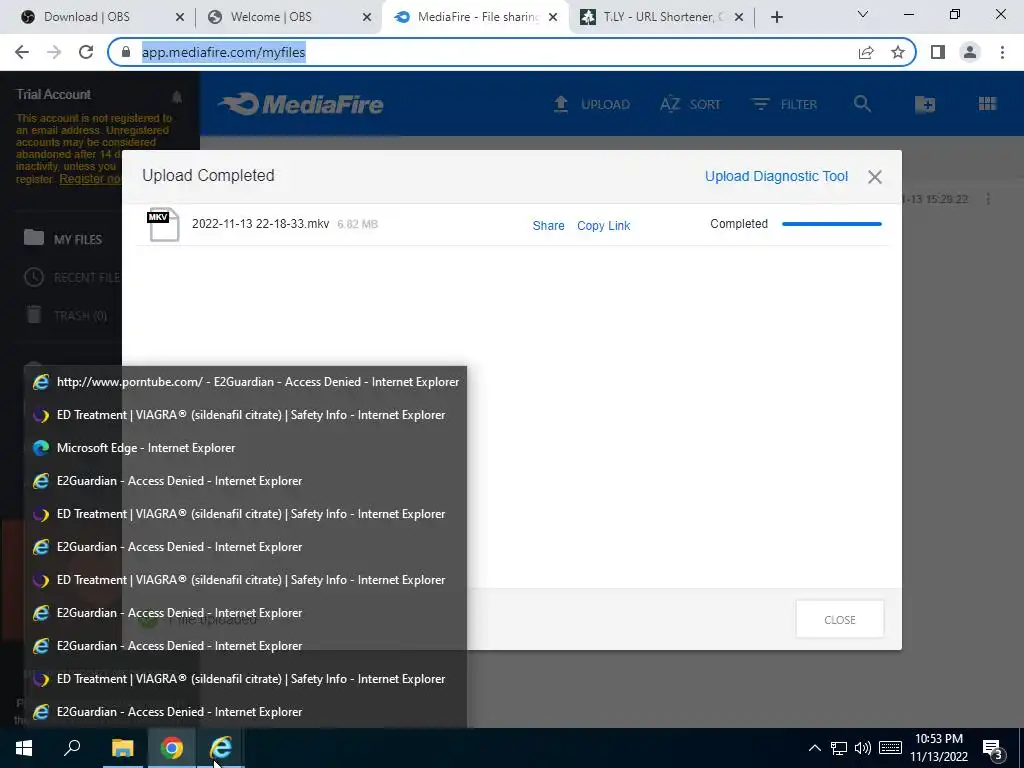The height and width of the screenshot is (768, 1024).
Task: Open MY FILES in the sidebar
Action: coord(63,239)
